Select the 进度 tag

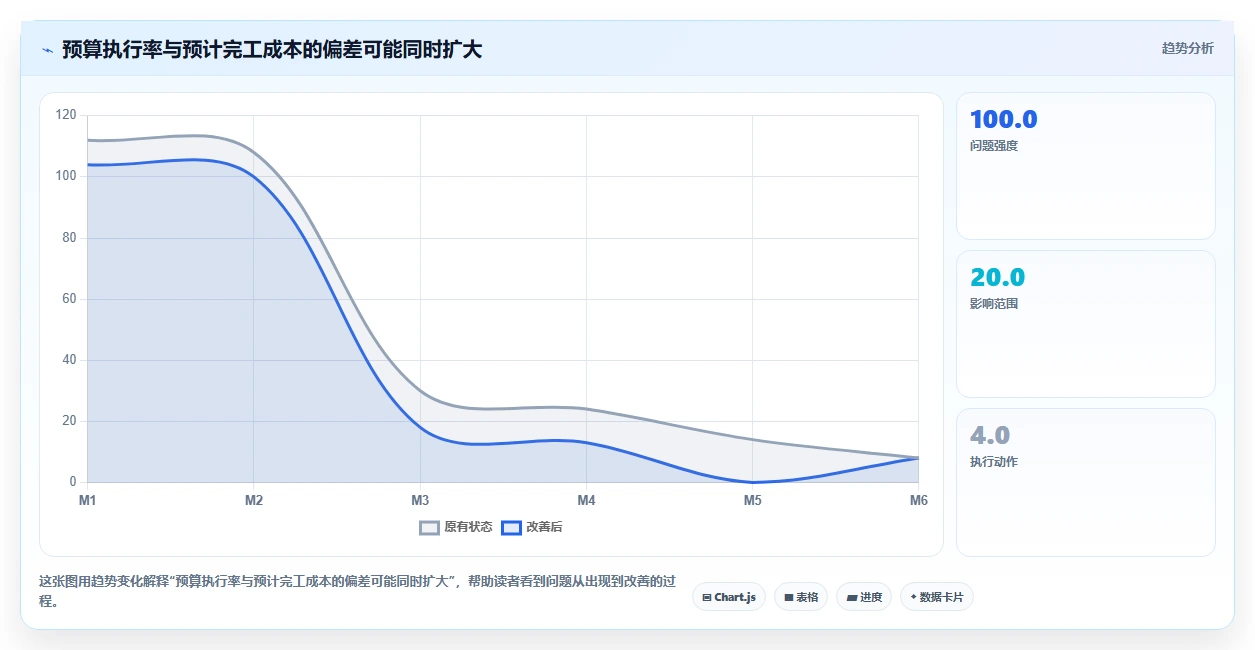pyautogui.click(x=864, y=597)
